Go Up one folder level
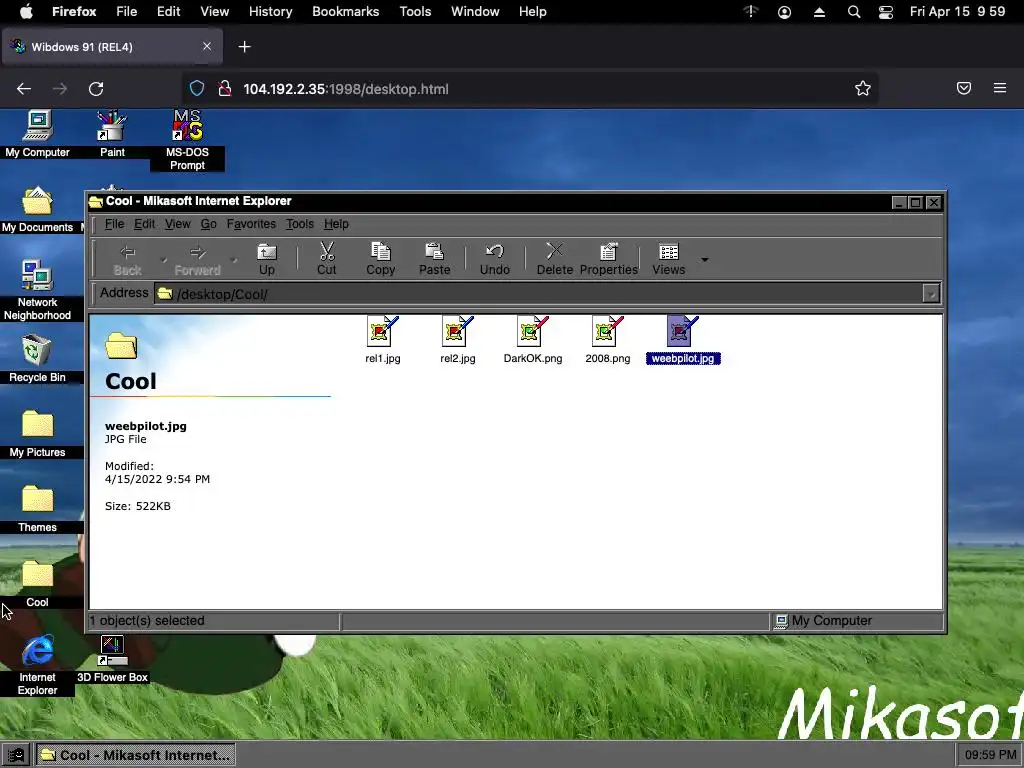Screen dimensions: 1024x768 [266, 259]
